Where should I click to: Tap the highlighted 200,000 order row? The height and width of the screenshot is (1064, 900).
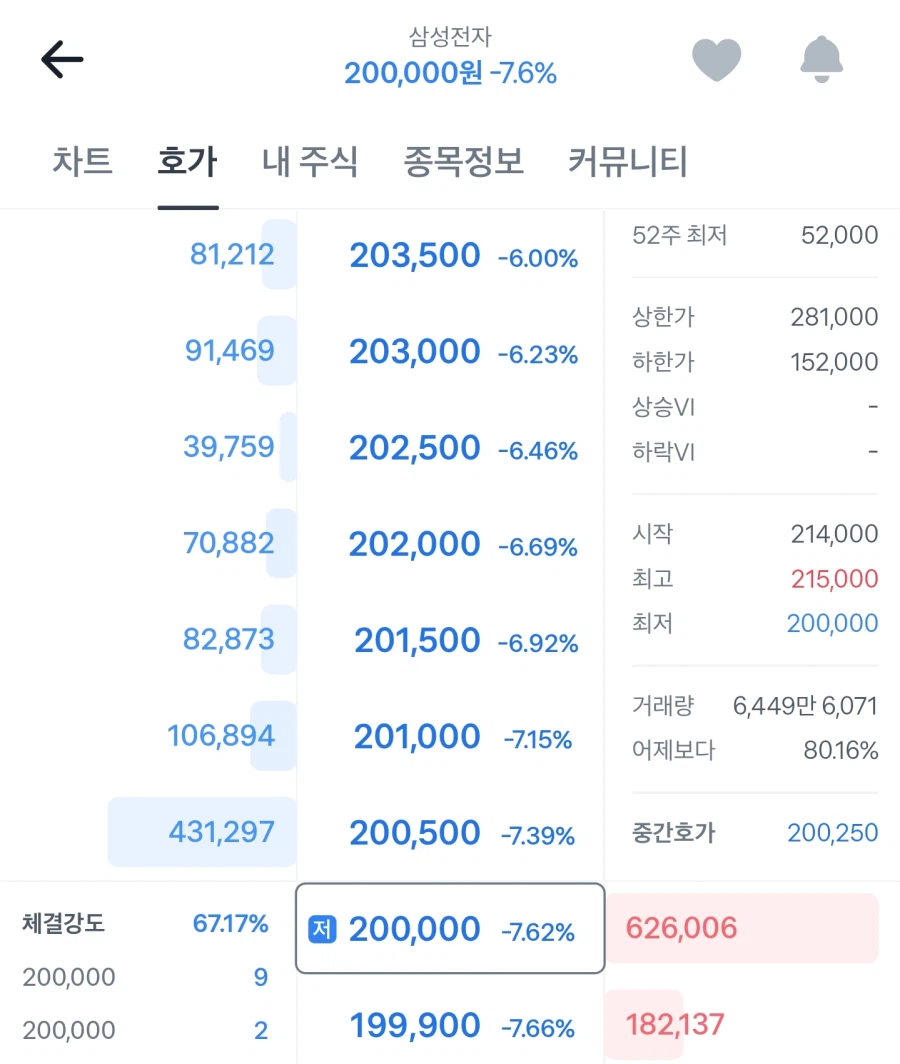tap(449, 929)
